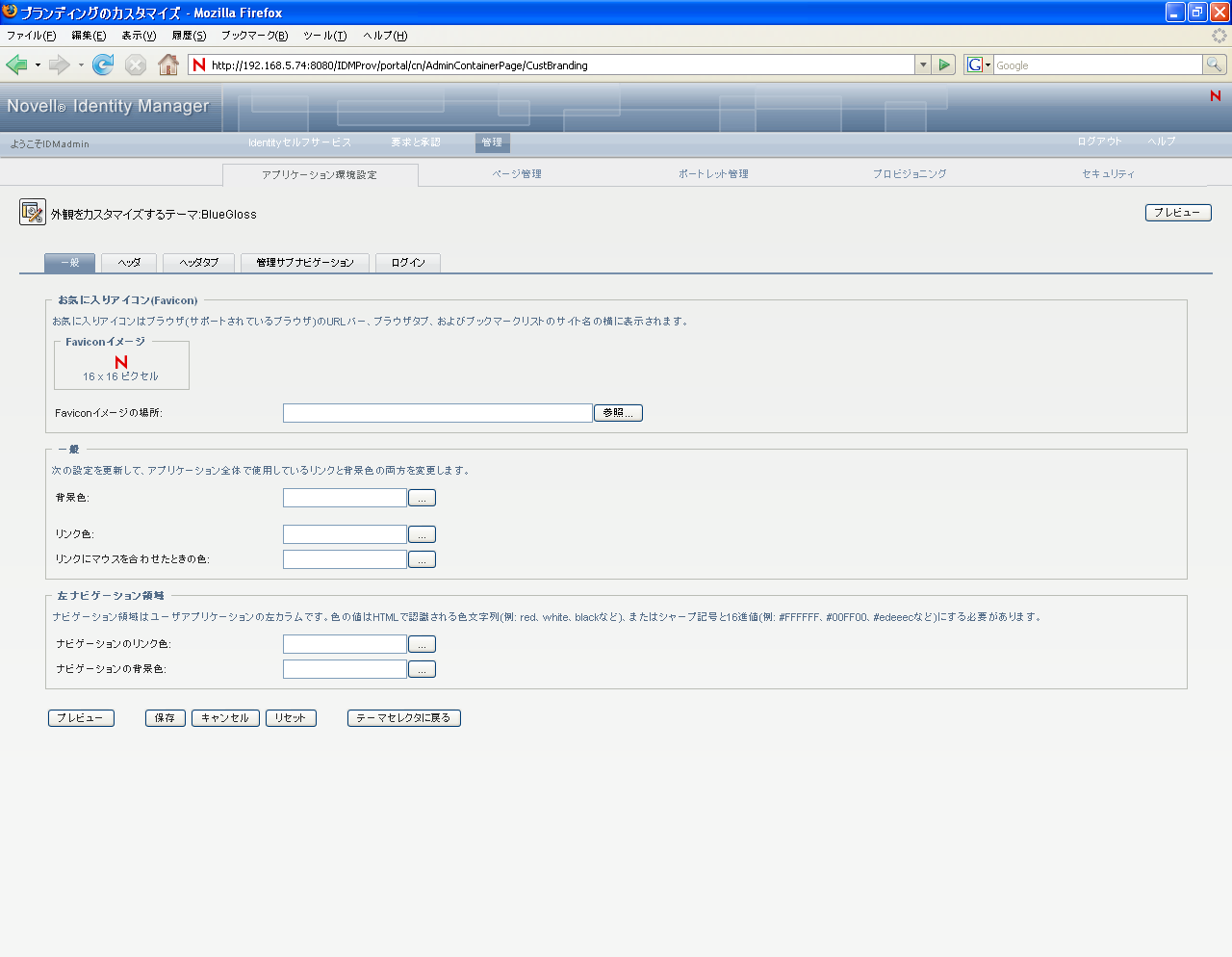Click the Stop loading icon

[136, 65]
